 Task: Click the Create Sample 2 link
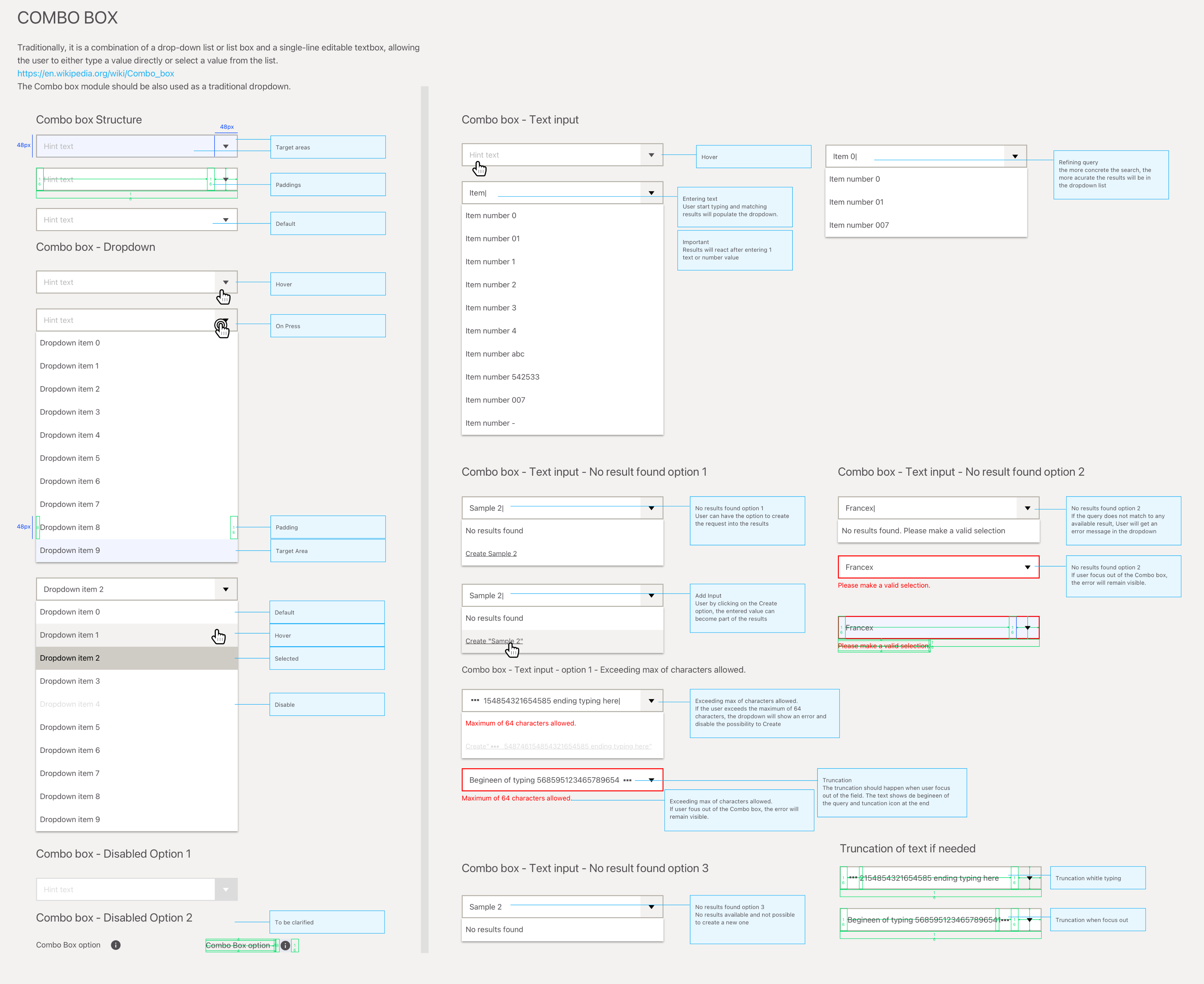[x=491, y=554]
